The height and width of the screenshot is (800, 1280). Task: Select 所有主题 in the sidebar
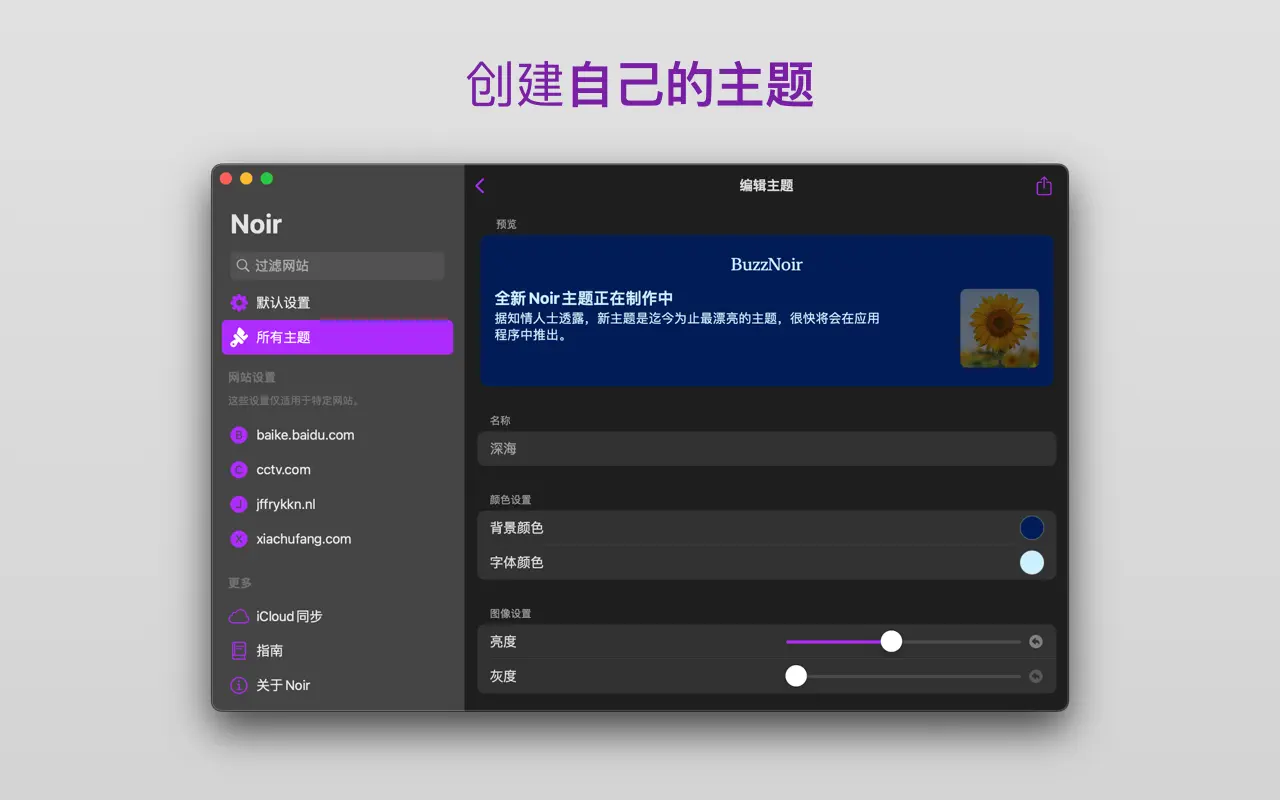tap(337, 337)
